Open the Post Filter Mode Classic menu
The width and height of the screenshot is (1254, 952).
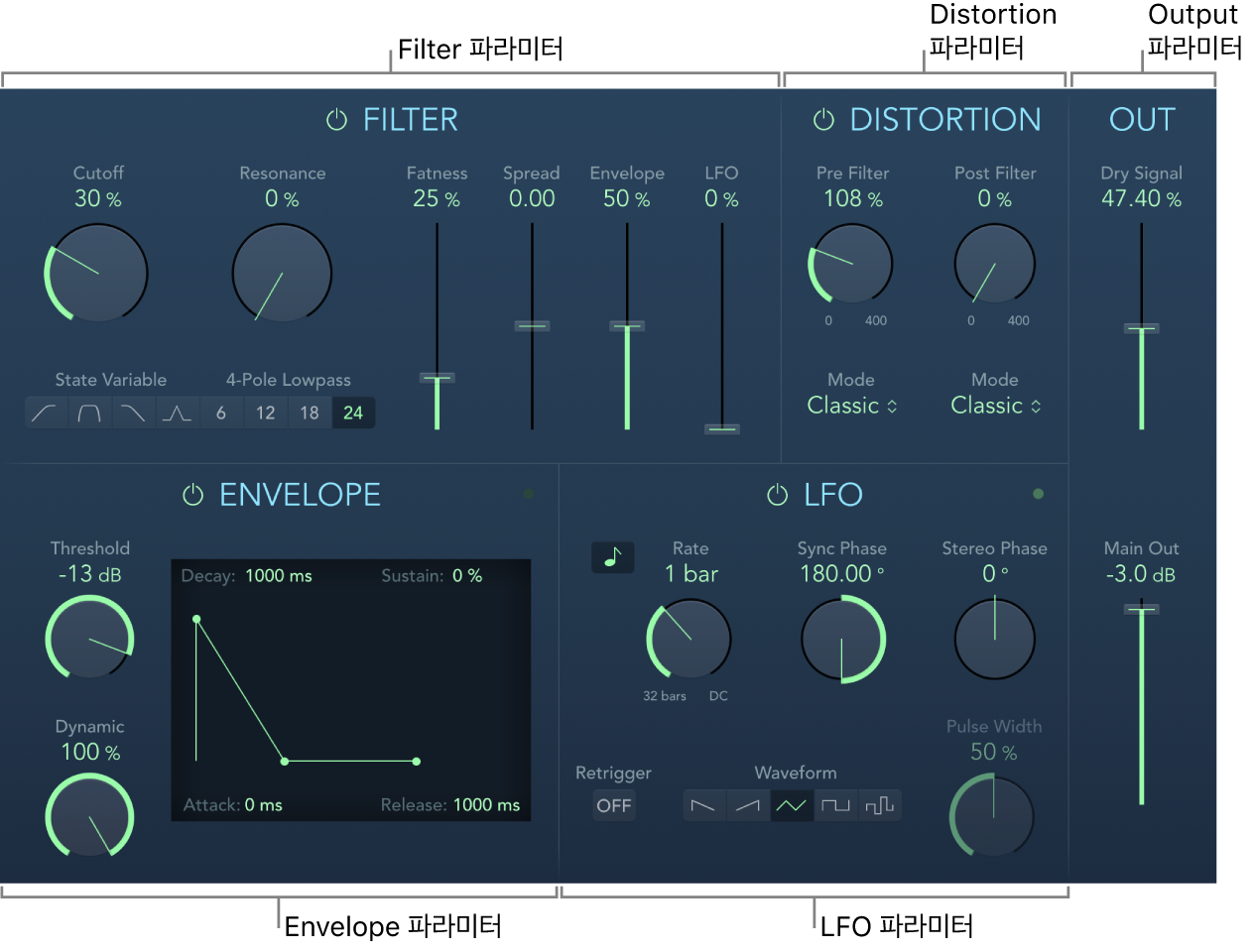[996, 406]
